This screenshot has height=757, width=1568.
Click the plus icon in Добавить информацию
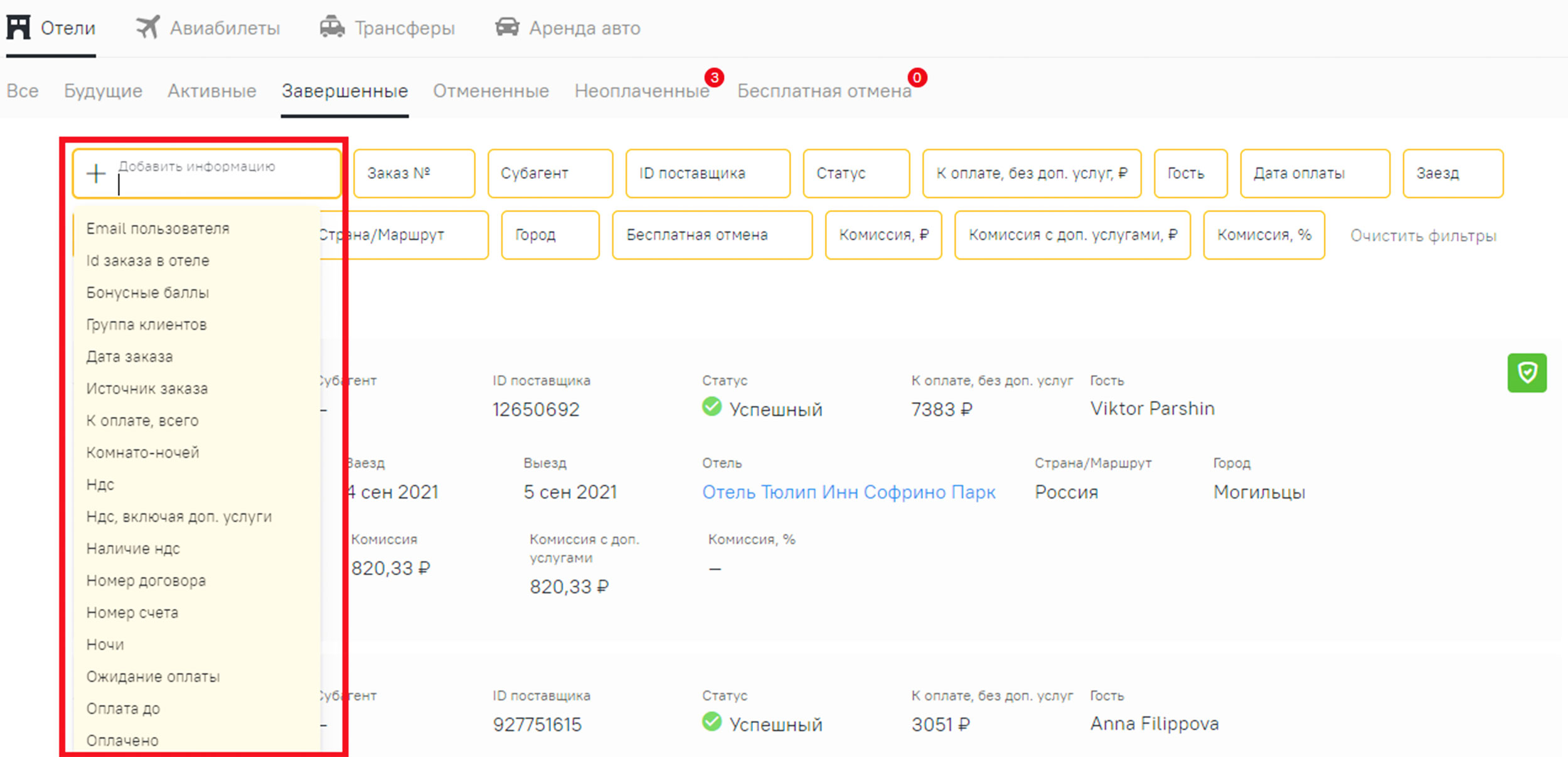(x=96, y=174)
